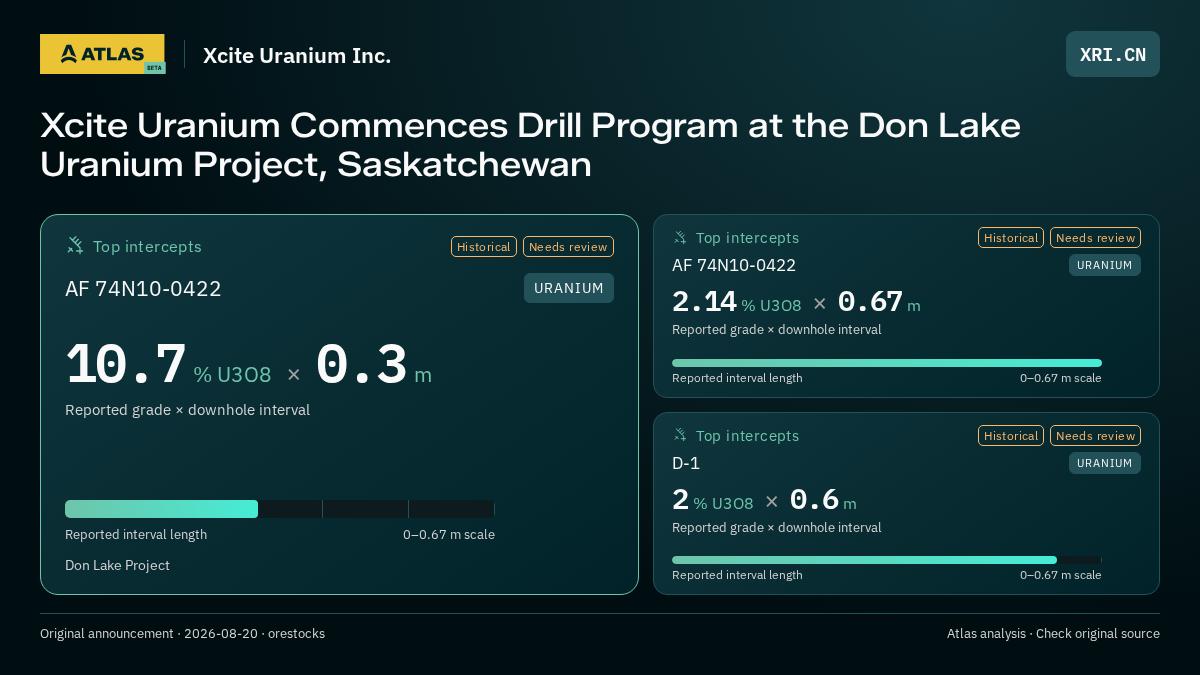Click the drill icon in the 10.7% U3O8 card
The image size is (1200, 675).
(75, 245)
